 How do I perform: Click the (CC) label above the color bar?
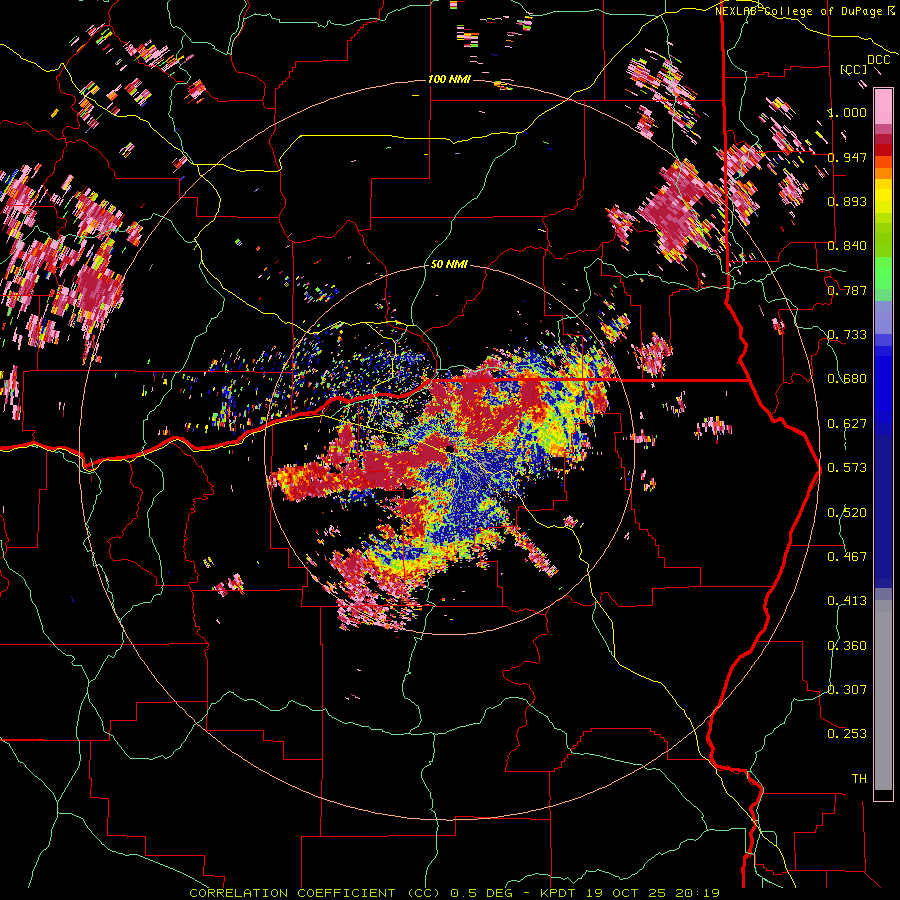coord(854,69)
